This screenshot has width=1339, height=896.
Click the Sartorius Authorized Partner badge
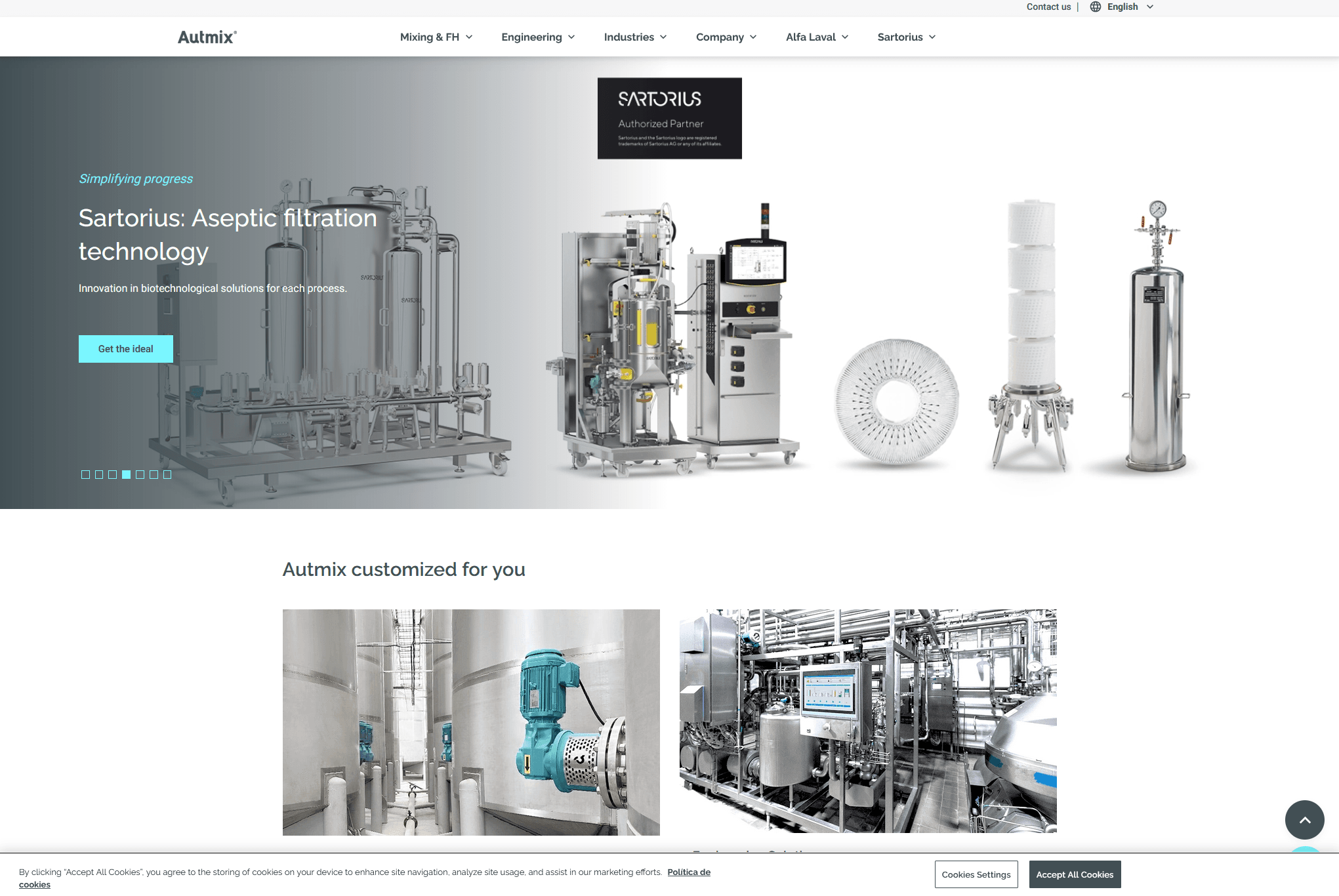pyautogui.click(x=669, y=118)
